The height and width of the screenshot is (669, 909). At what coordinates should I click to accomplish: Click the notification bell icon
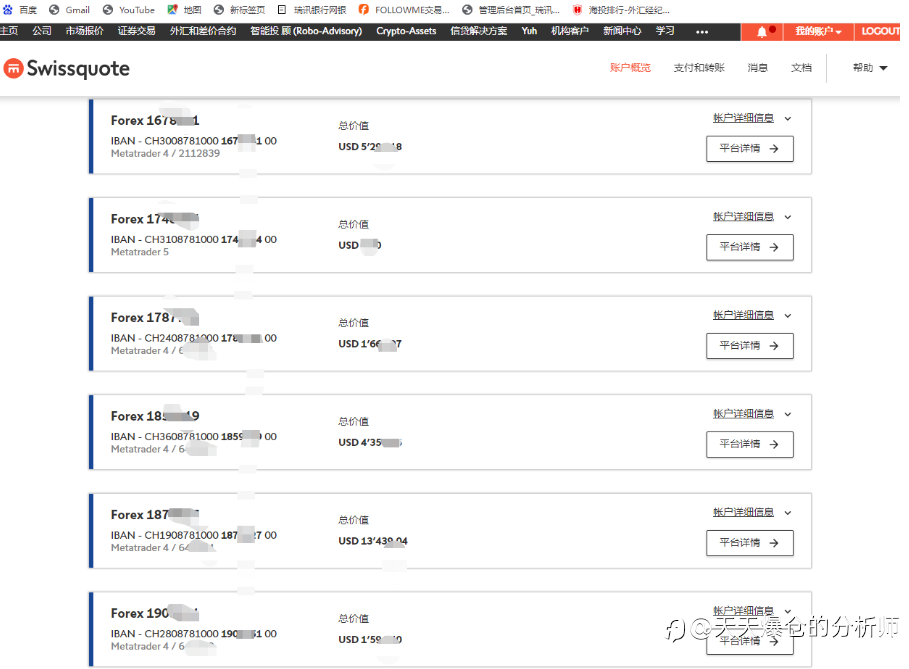(762, 32)
